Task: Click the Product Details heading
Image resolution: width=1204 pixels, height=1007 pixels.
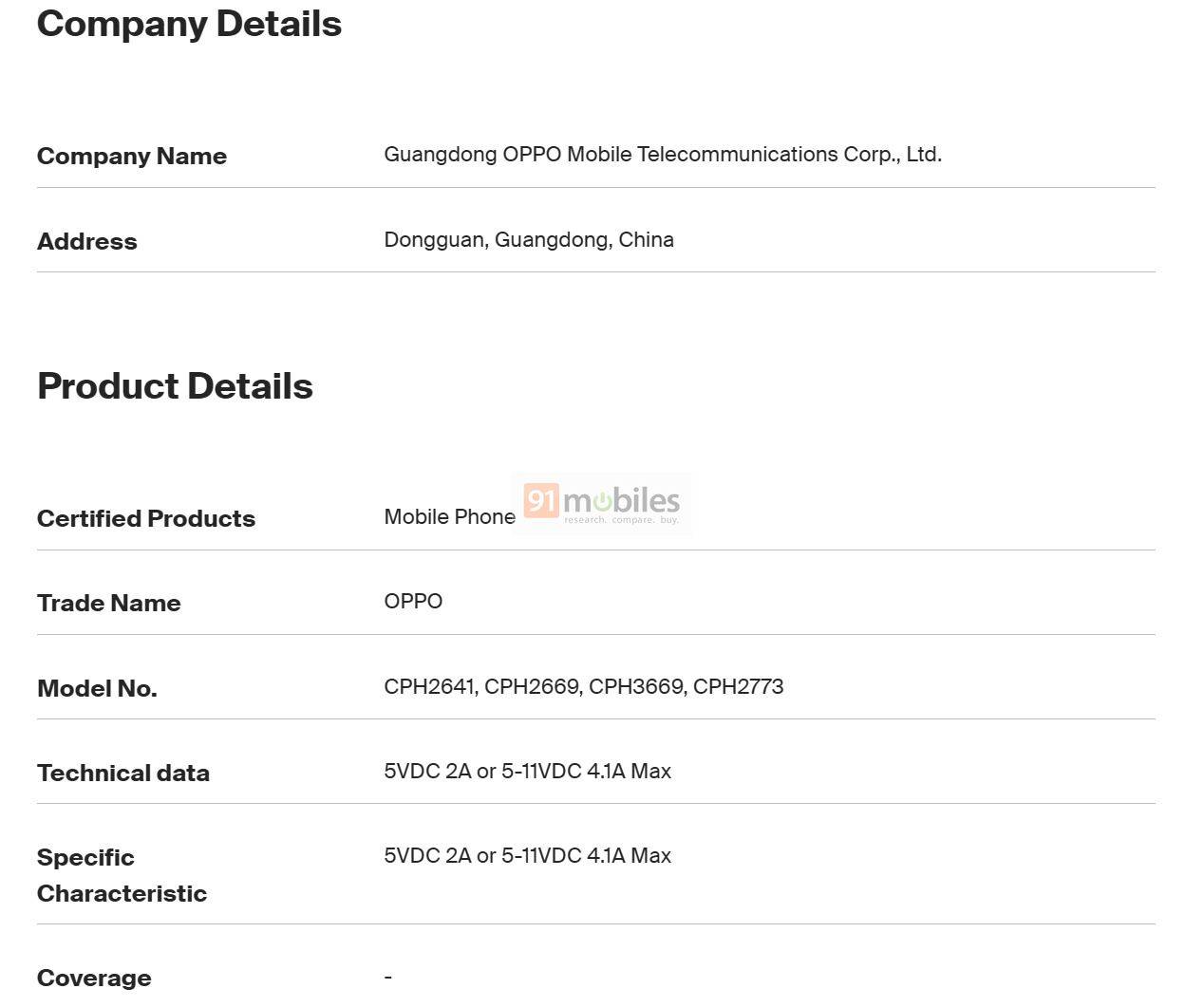Action: 175,386
